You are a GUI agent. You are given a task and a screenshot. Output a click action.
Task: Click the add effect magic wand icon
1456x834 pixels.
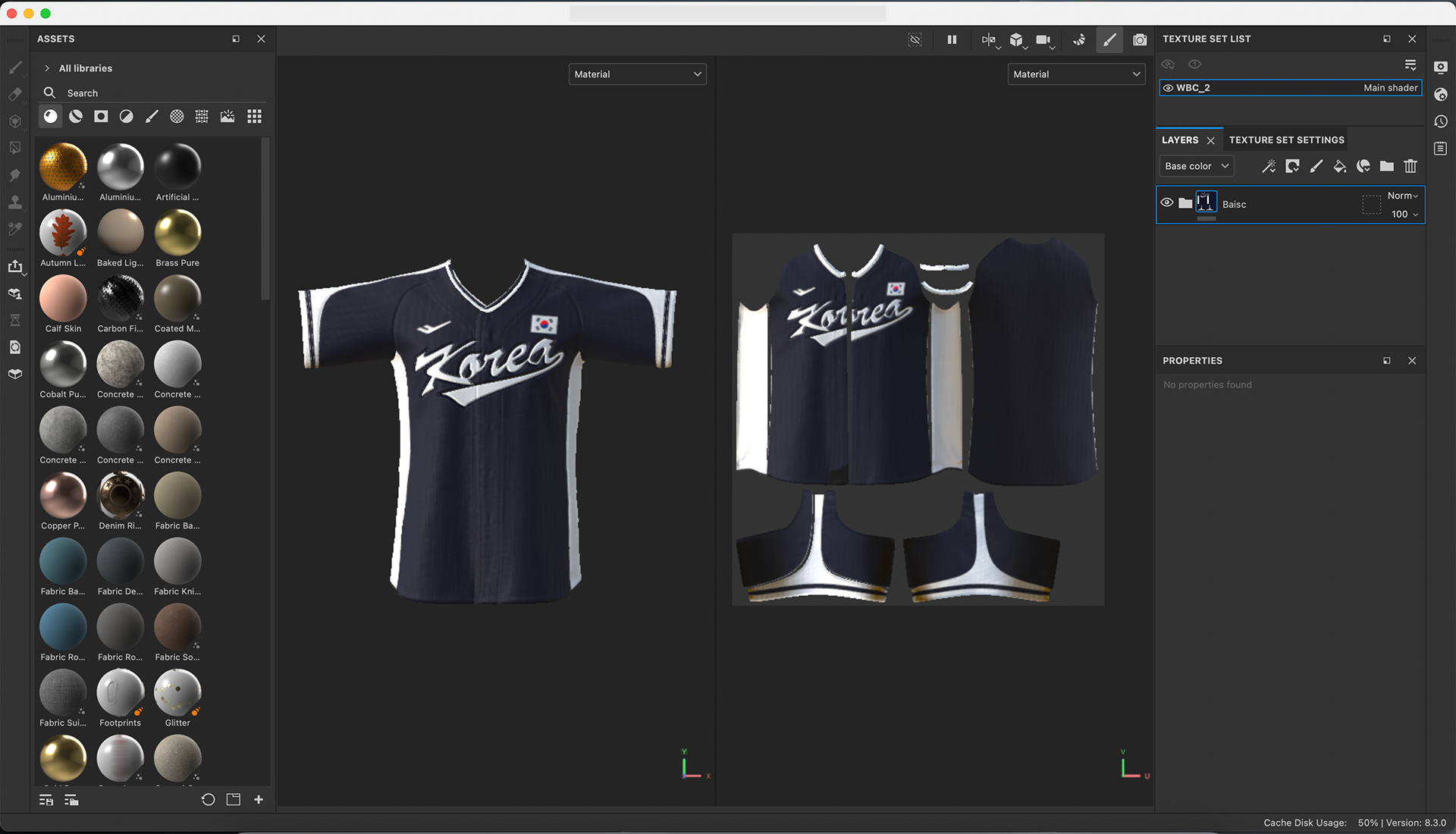[1269, 166]
